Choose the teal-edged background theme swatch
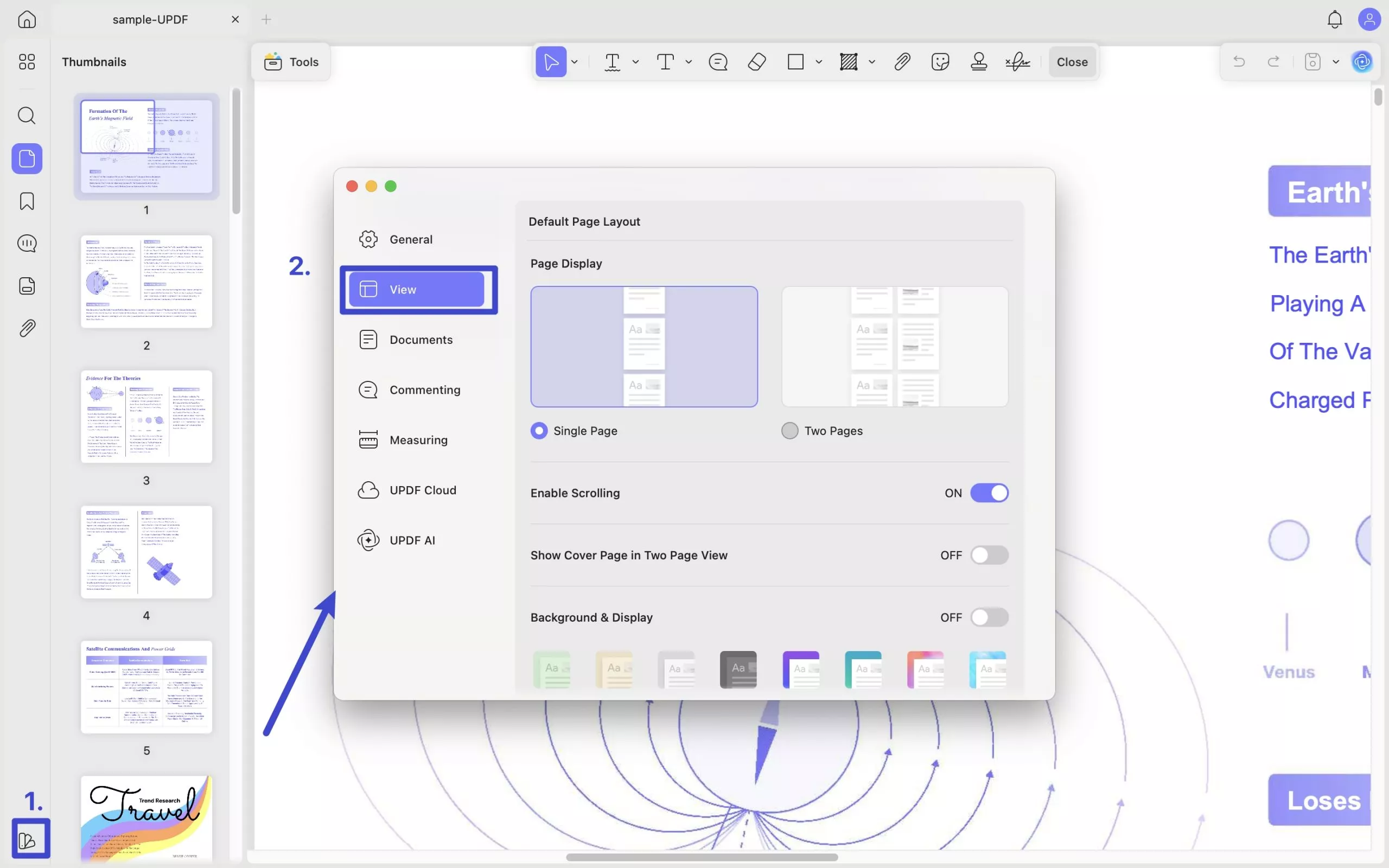The image size is (1389, 868). tap(863, 669)
